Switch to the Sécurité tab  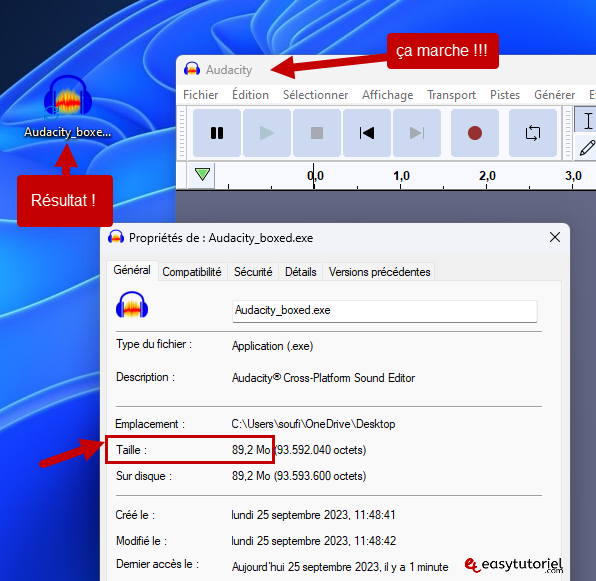[x=253, y=272]
